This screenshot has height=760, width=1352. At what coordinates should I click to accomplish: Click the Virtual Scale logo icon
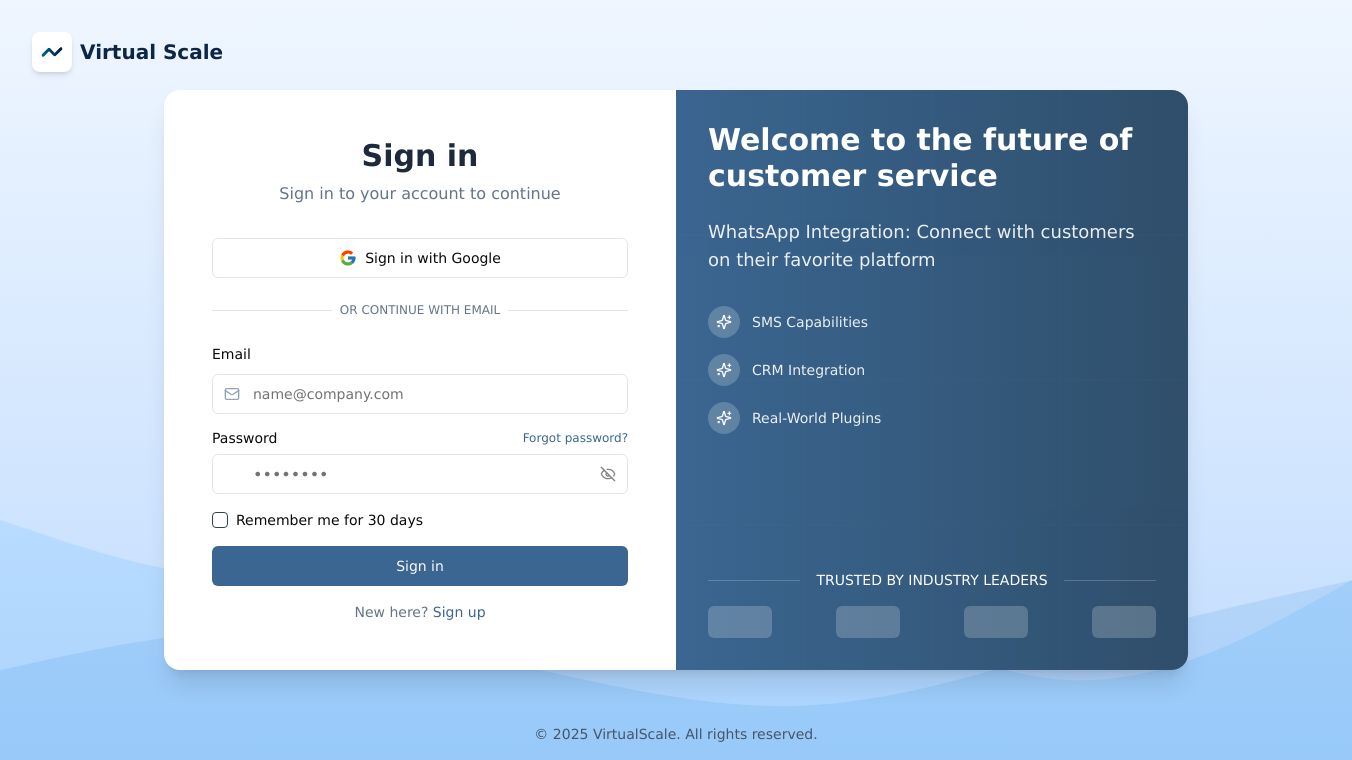click(x=52, y=52)
